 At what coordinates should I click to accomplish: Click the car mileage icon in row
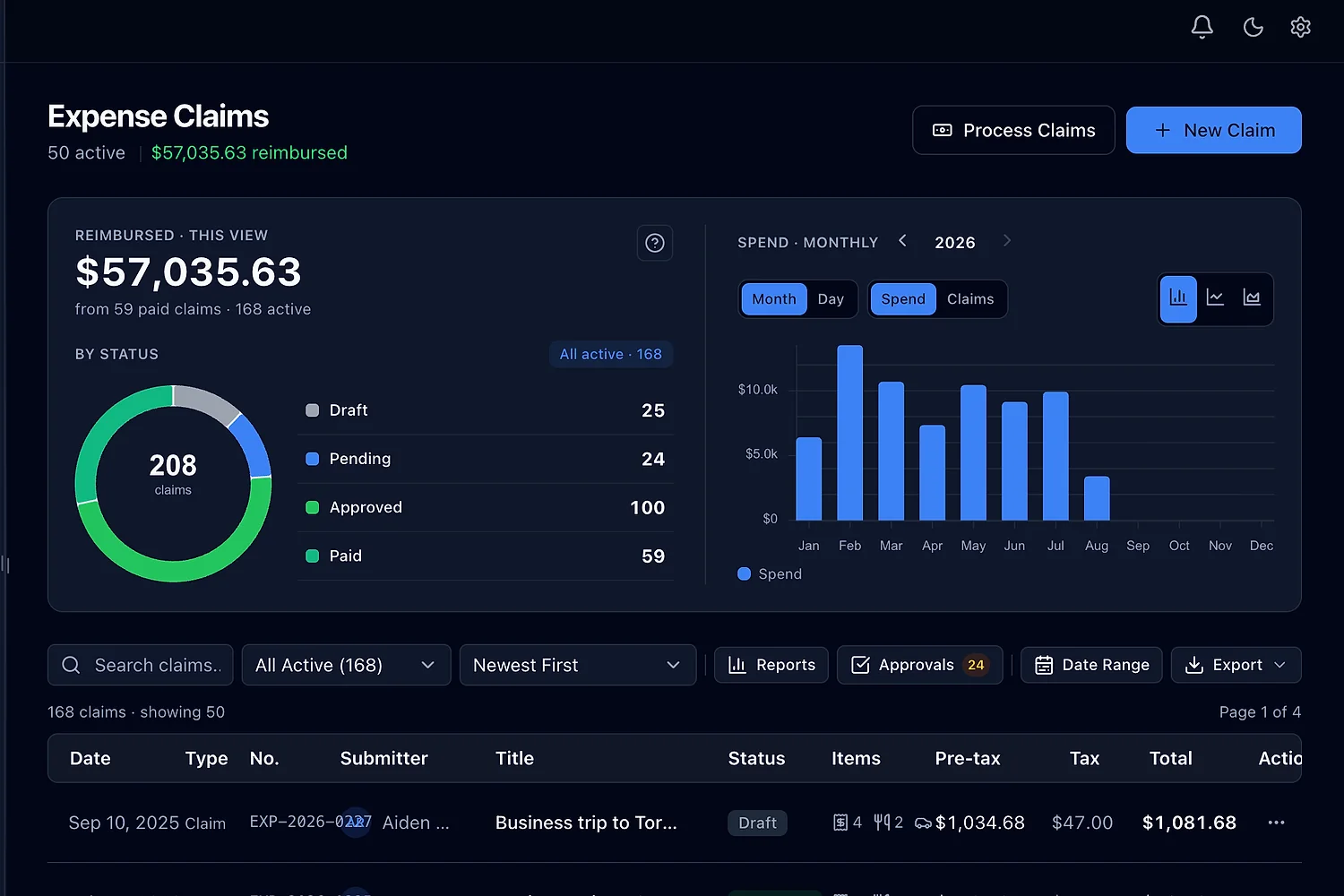coord(923,823)
